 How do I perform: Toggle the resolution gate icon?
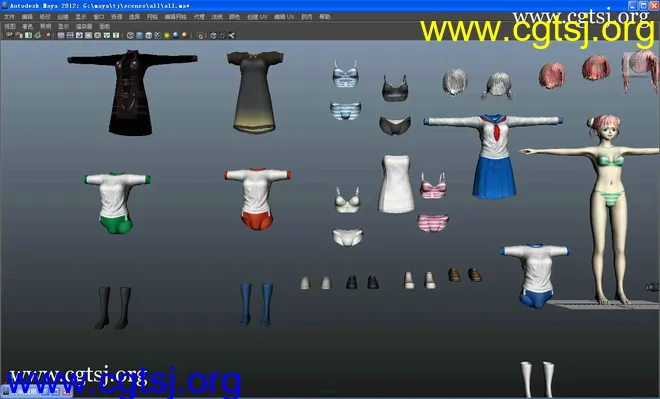click(79, 35)
